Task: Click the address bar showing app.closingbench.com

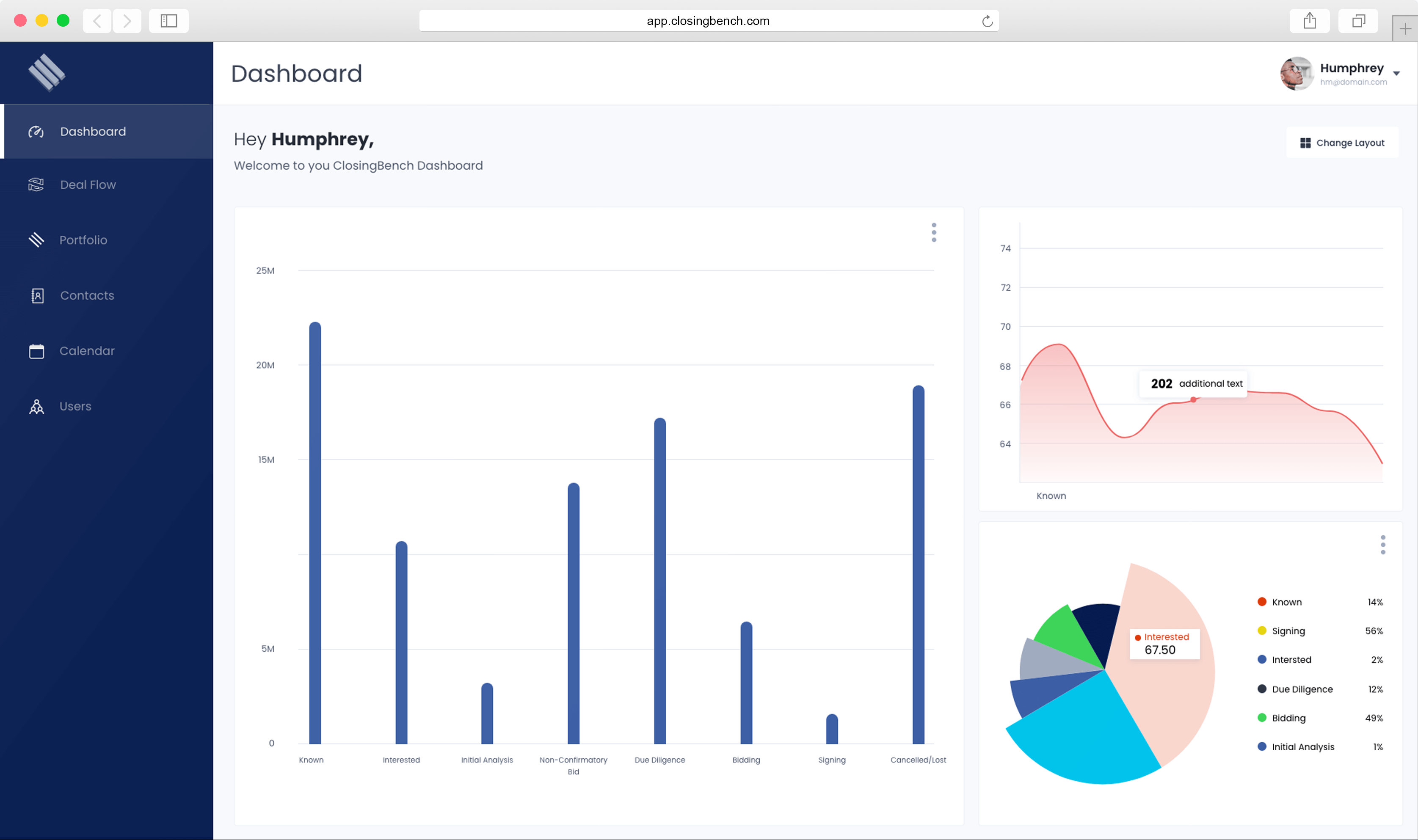Action: (708, 21)
